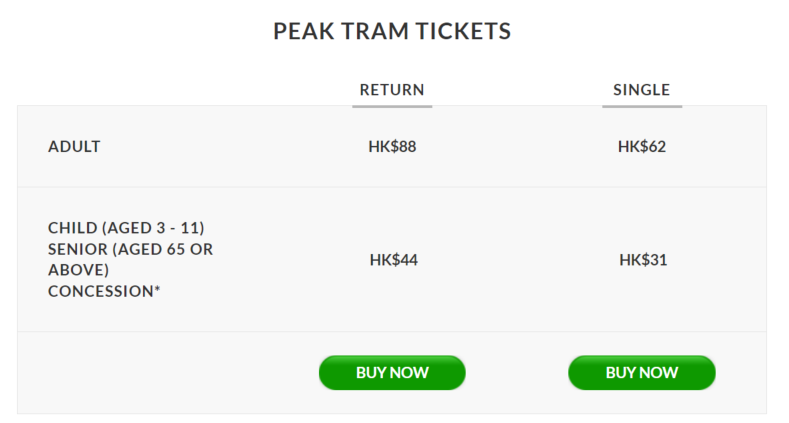Click the asterisk after Concession
789x423 pixels.
[157, 288]
